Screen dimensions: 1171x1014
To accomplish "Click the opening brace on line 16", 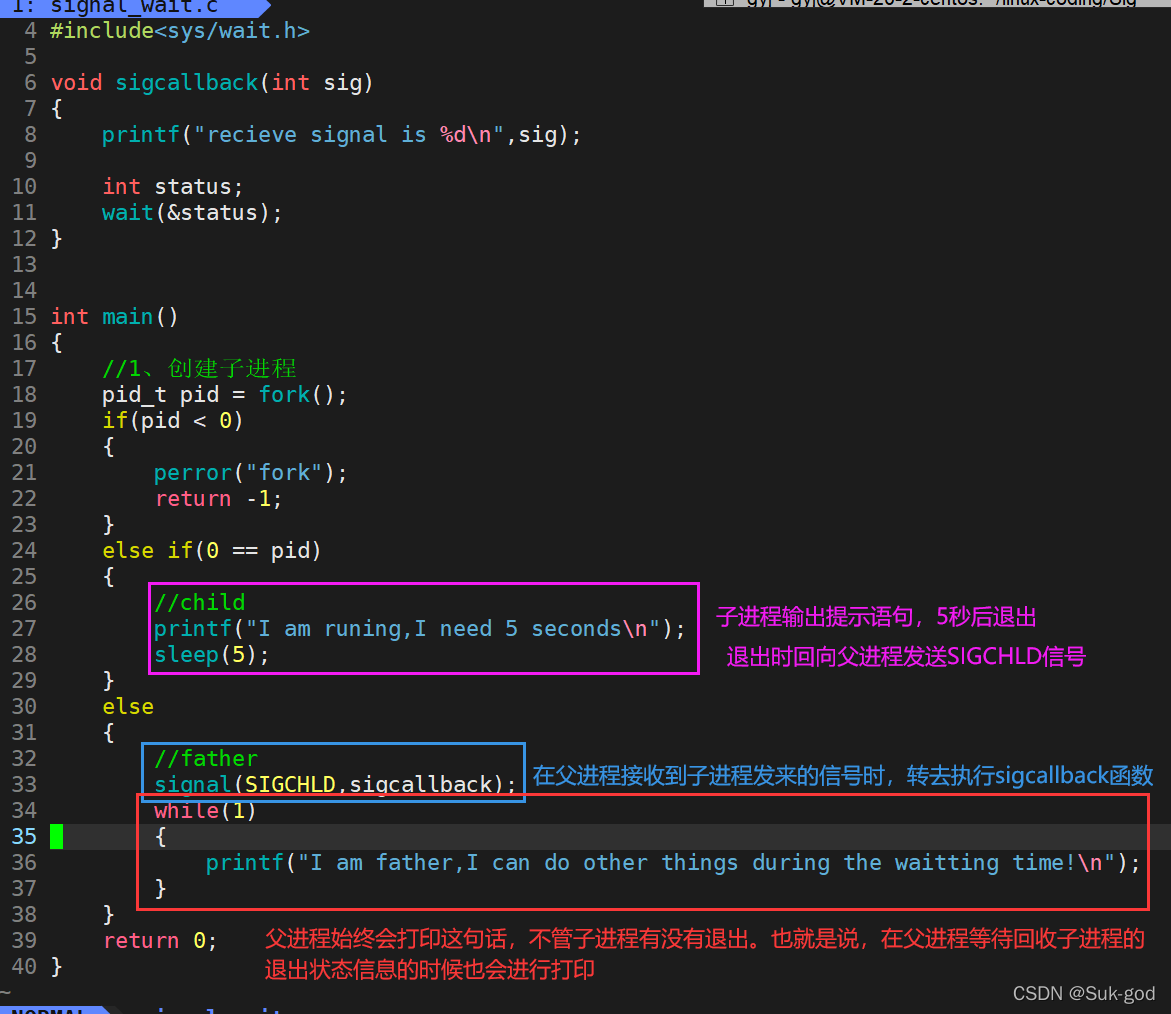I will coord(57,343).
